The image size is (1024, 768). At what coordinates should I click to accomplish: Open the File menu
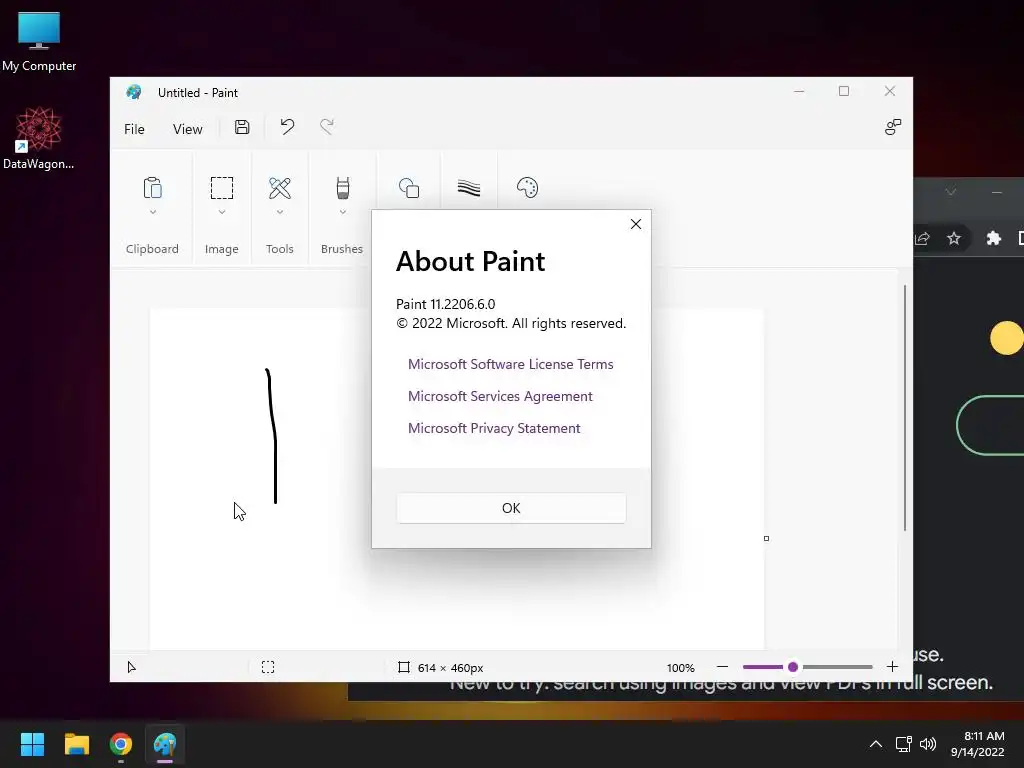tap(135, 129)
